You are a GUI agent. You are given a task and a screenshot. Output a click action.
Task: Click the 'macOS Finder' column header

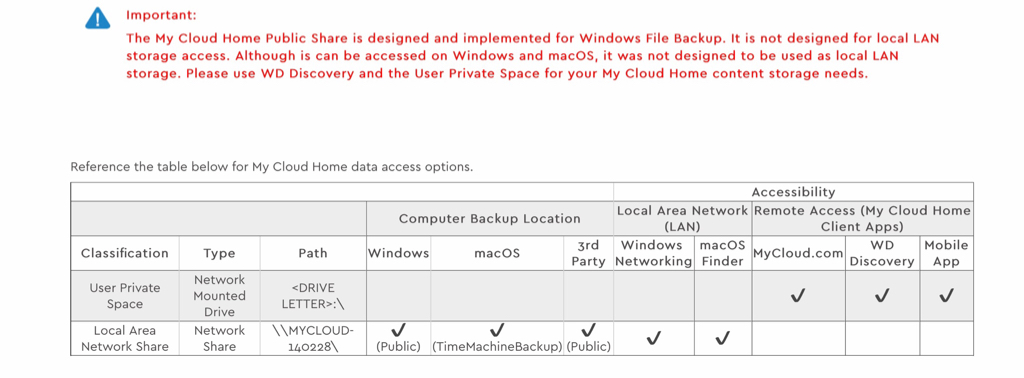click(x=723, y=253)
